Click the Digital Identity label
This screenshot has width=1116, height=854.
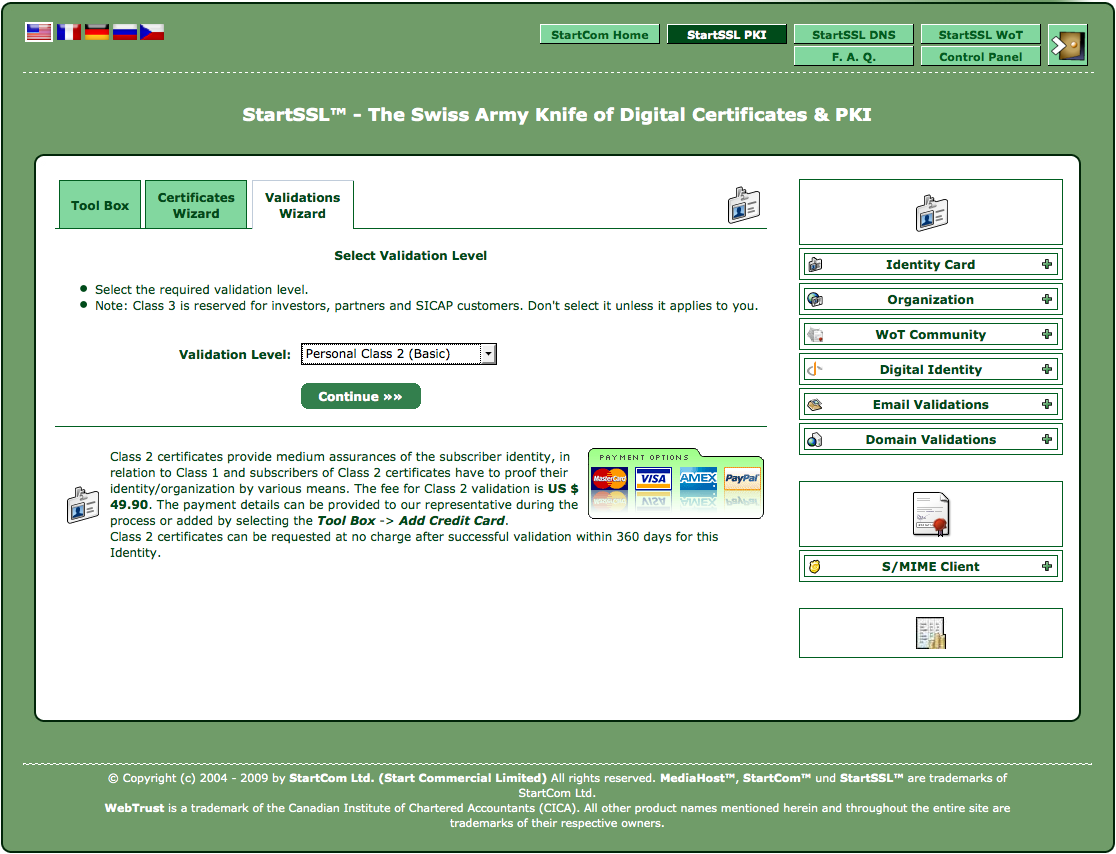[930, 369]
